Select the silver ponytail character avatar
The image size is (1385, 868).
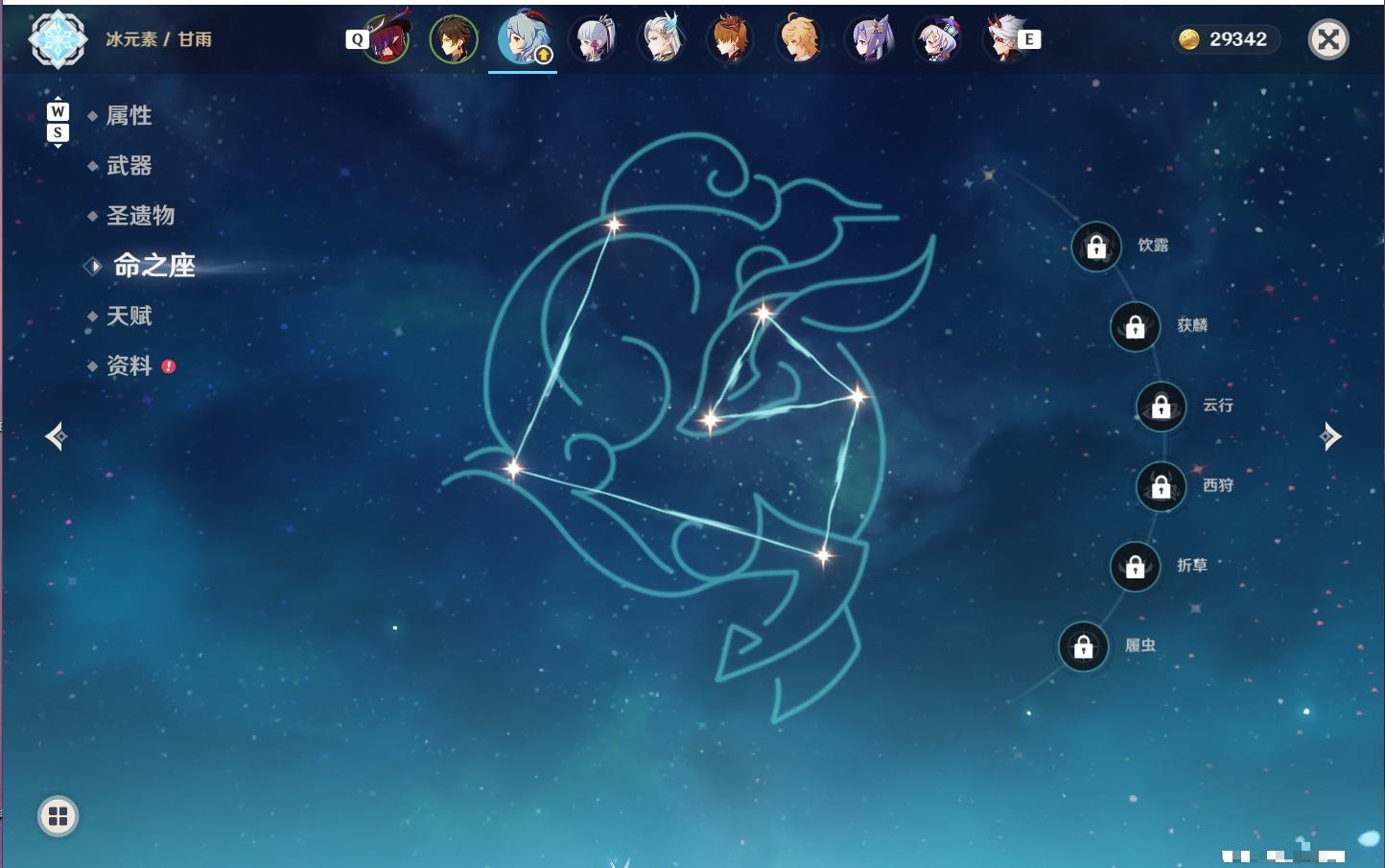(593, 39)
